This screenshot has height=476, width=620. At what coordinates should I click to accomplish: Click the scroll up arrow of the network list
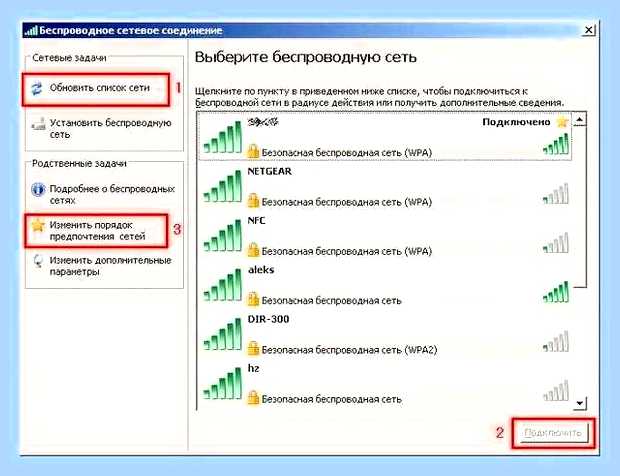(580, 119)
